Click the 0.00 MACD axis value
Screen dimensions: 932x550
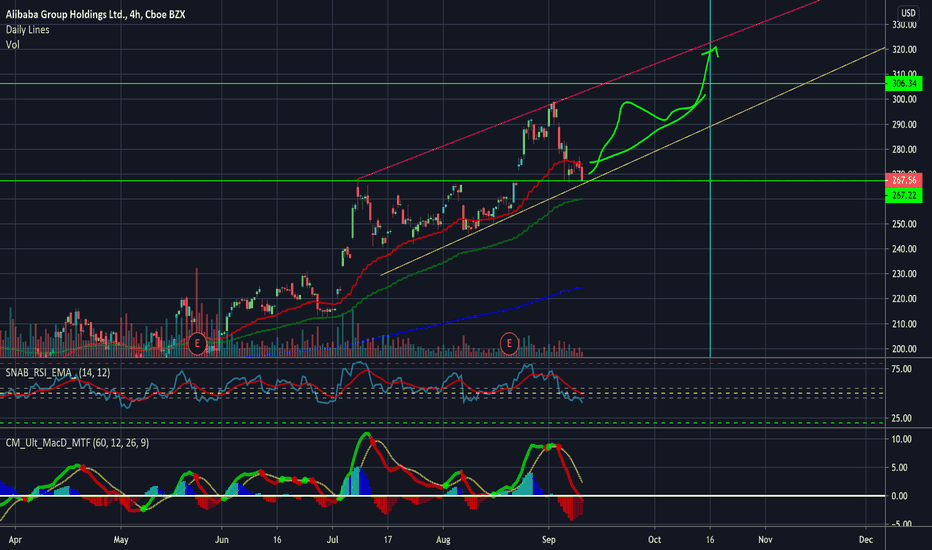pyautogui.click(x=899, y=496)
